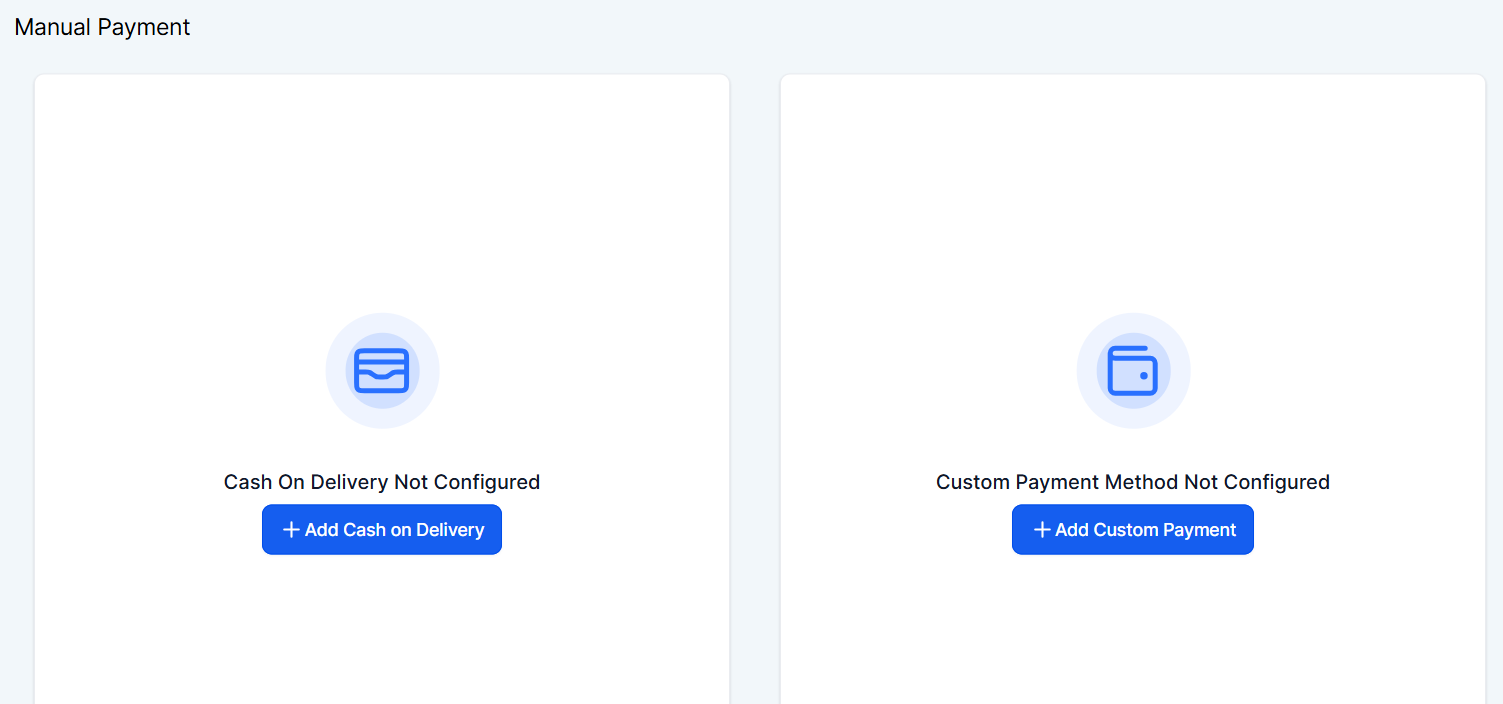Click the plus icon beside Add Cash on Delivery
This screenshot has height=704, width=1503.
(291, 530)
